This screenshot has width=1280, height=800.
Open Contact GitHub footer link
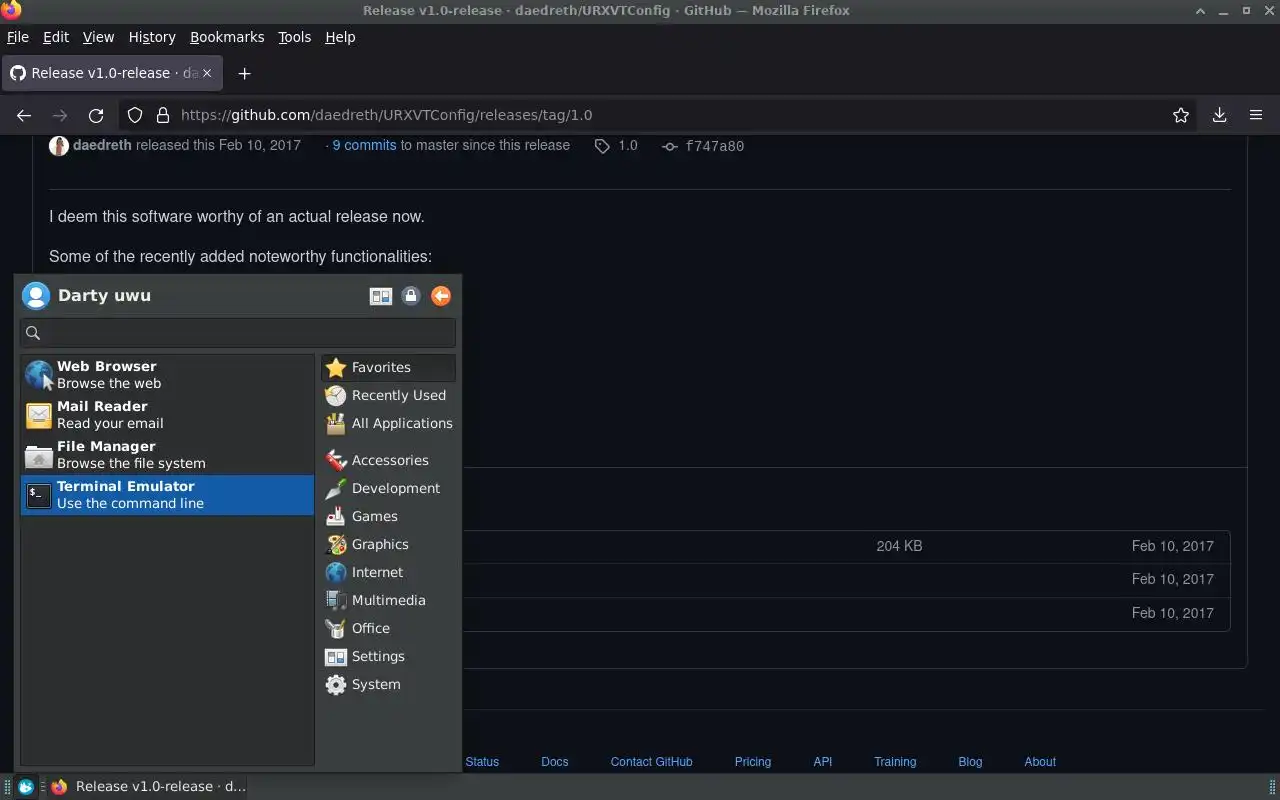pos(651,761)
